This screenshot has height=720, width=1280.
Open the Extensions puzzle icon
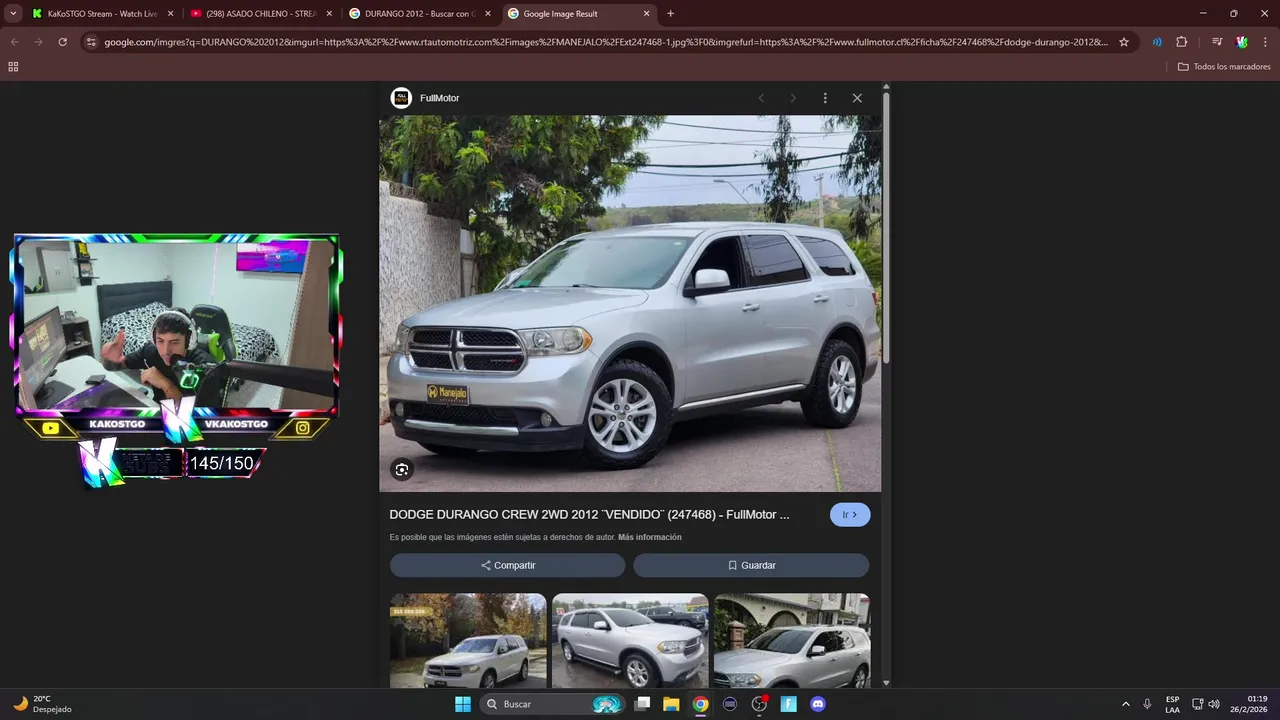click(x=1181, y=42)
